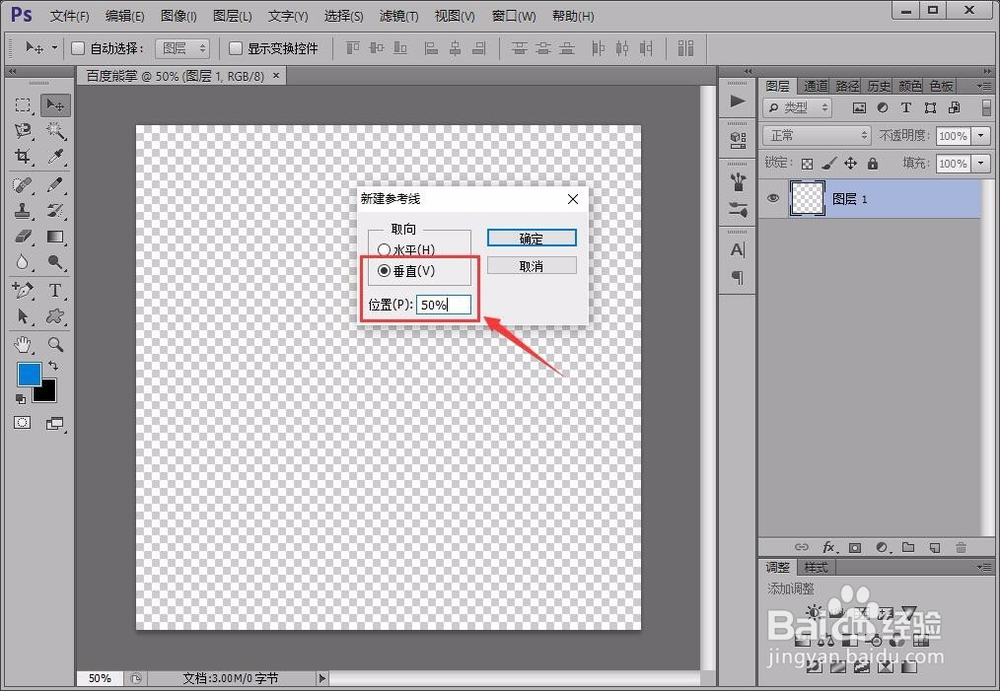Toggle lock all padlock icon
1000x691 pixels.
coord(872,164)
